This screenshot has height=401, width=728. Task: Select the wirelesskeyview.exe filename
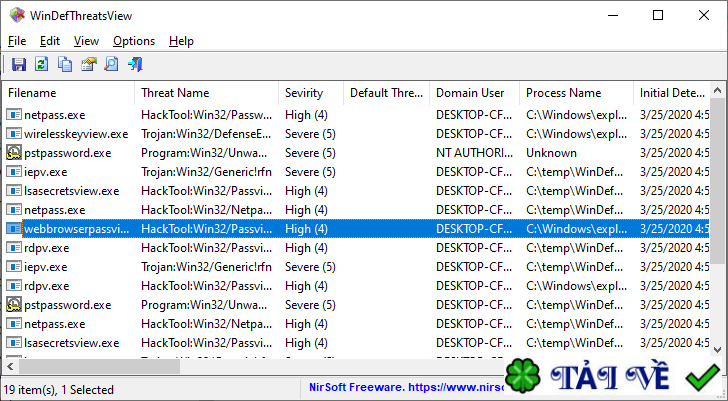pyautogui.click(x=76, y=134)
